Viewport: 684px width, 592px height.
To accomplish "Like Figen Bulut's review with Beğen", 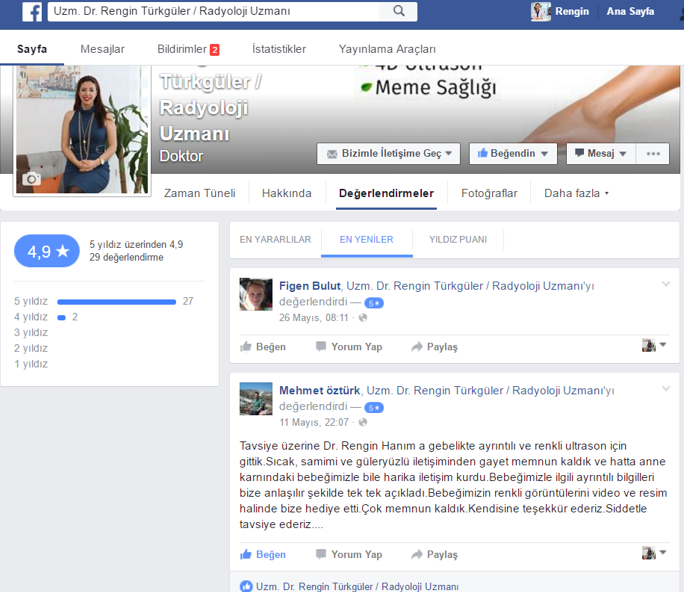I will [263, 347].
